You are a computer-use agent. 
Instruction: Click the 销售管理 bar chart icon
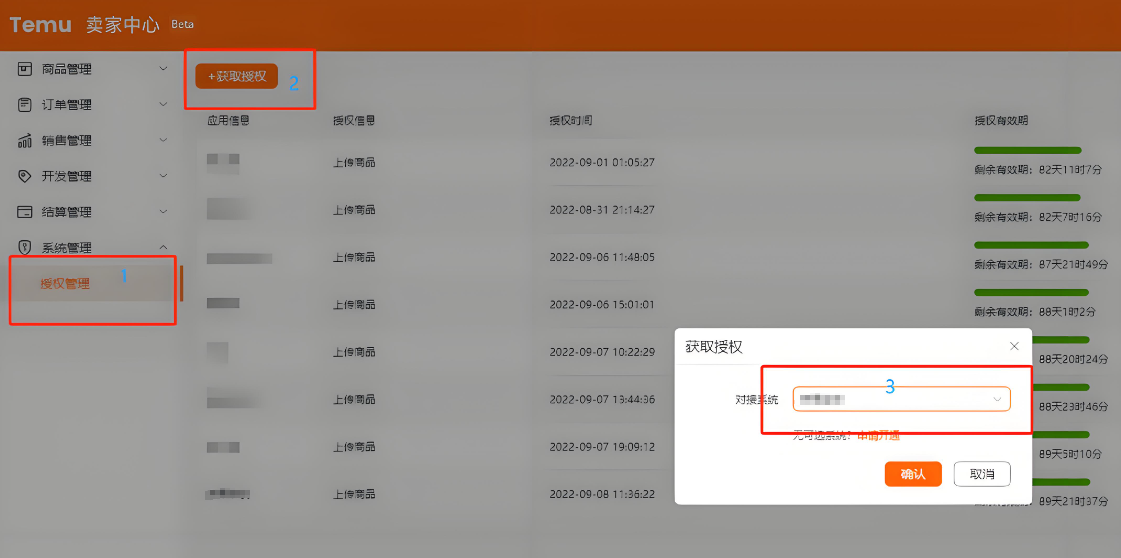coord(25,141)
